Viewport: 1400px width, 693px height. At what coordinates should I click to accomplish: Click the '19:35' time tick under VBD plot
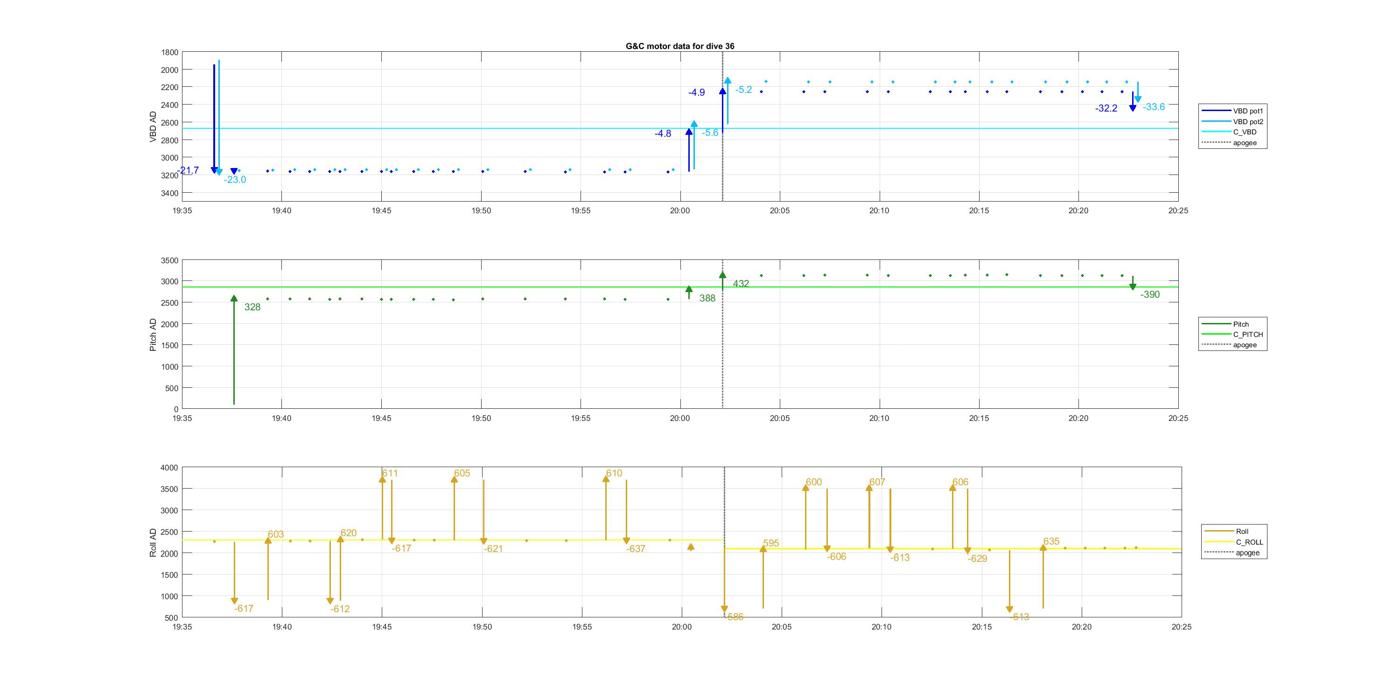pos(182,210)
